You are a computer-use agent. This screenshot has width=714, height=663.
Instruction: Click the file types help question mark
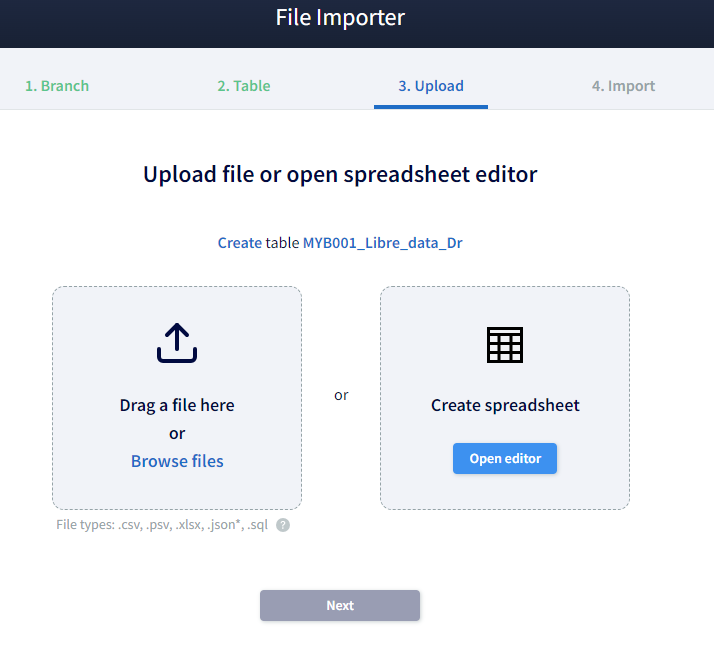(x=283, y=525)
